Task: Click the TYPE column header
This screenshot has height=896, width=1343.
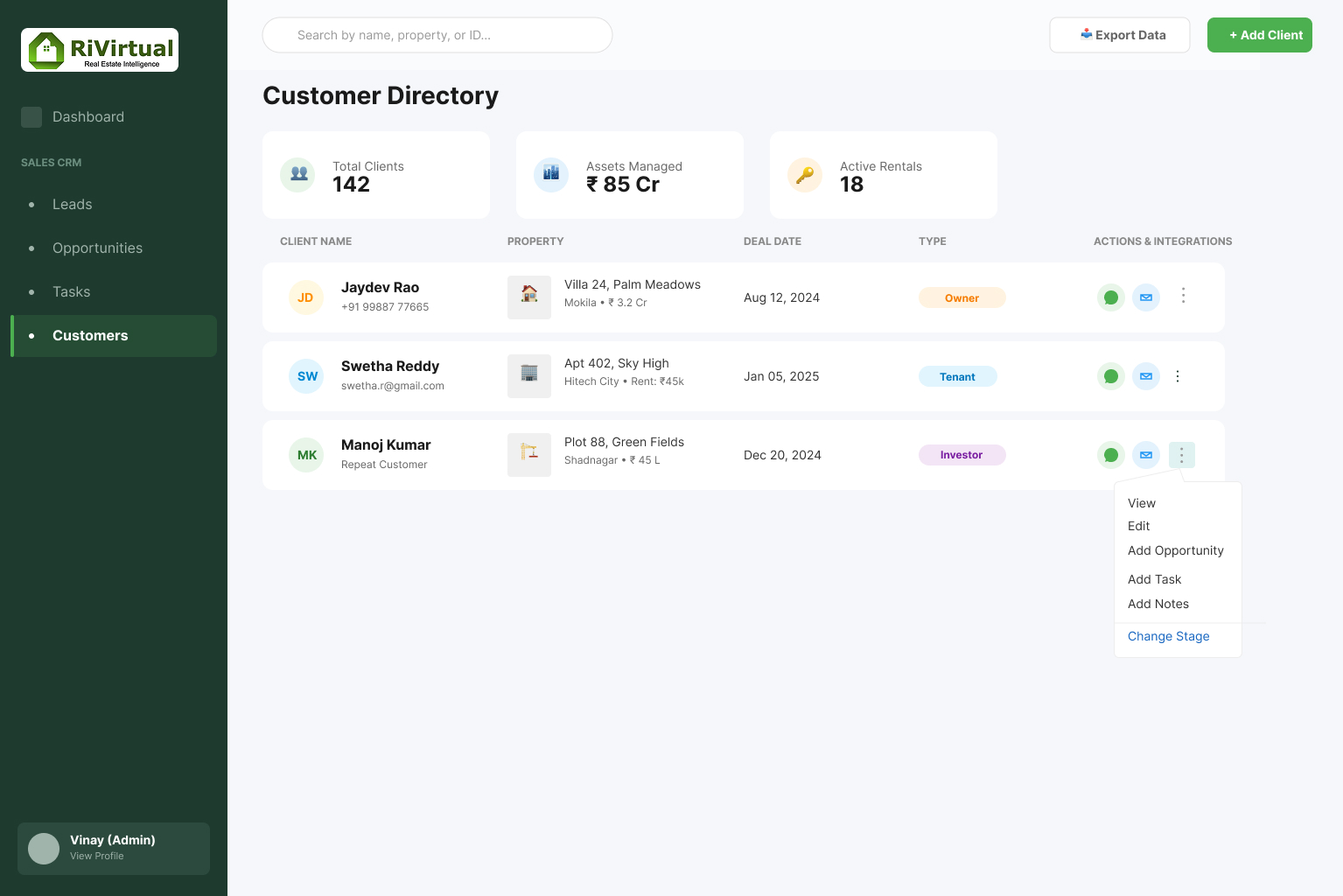Action: 933,241
